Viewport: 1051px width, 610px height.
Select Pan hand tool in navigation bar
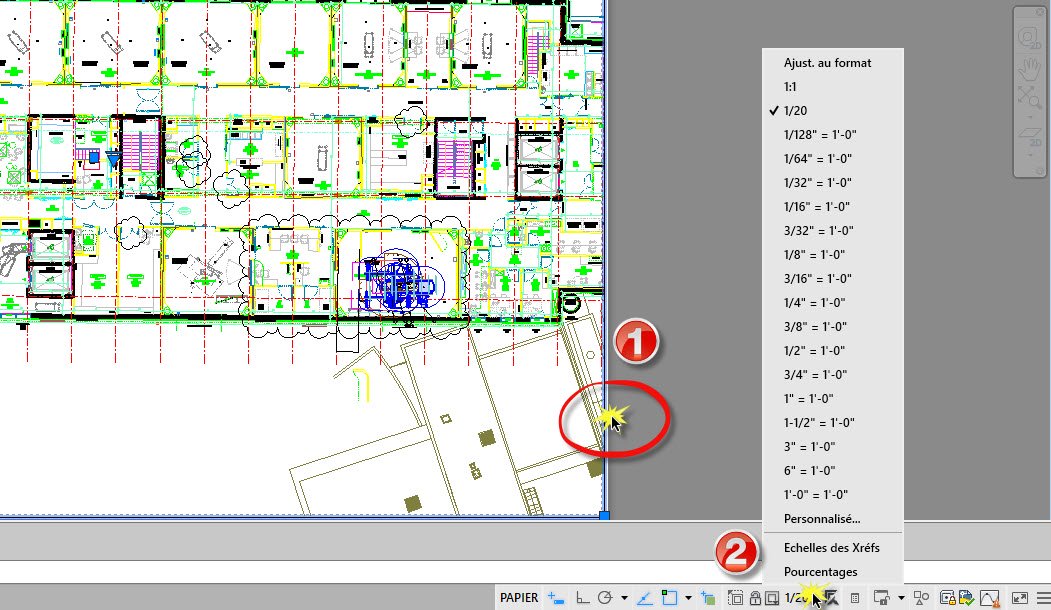tap(1029, 69)
